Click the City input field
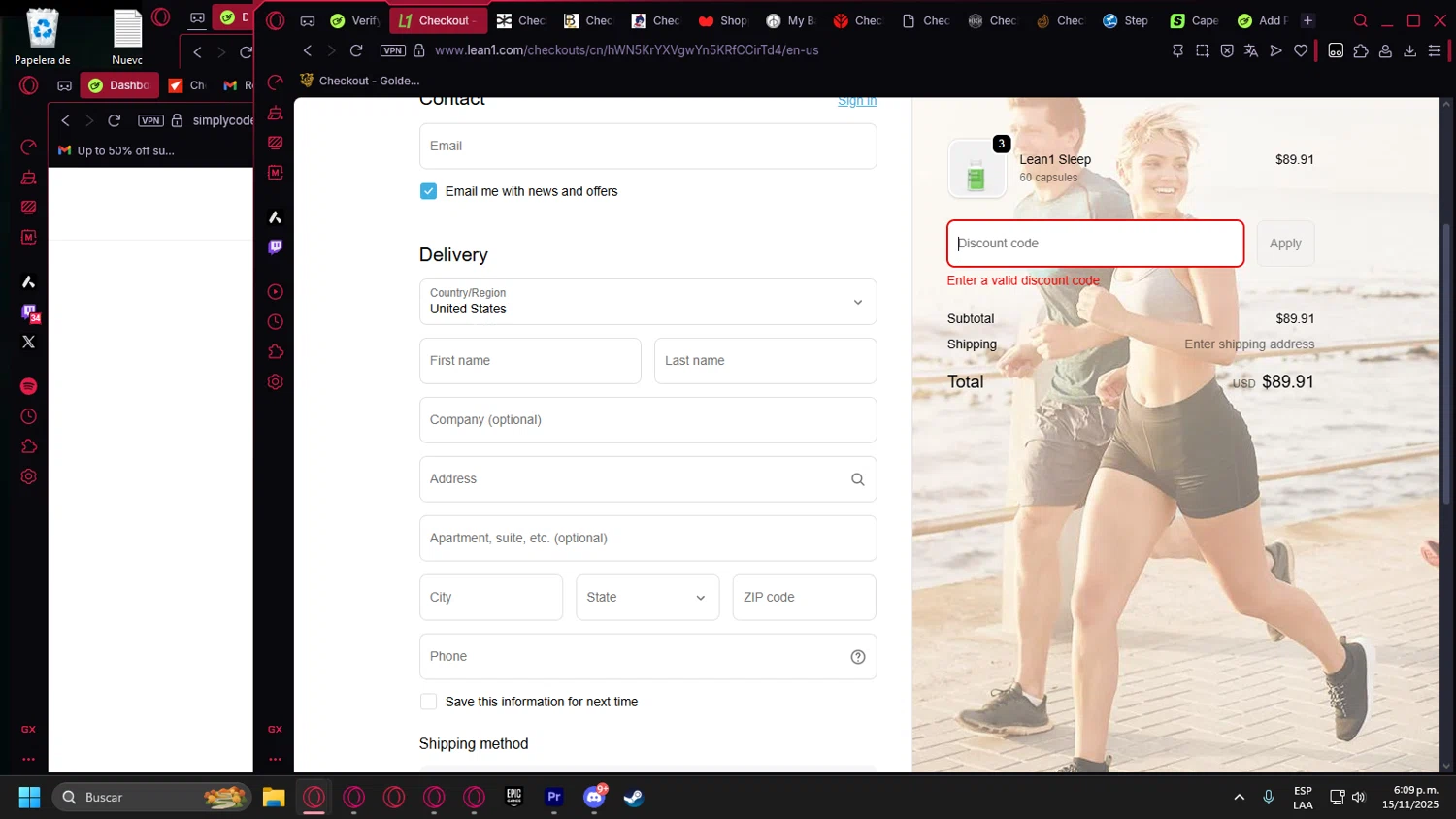This screenshot has width=1456, height=819. (x=491, y=598)
